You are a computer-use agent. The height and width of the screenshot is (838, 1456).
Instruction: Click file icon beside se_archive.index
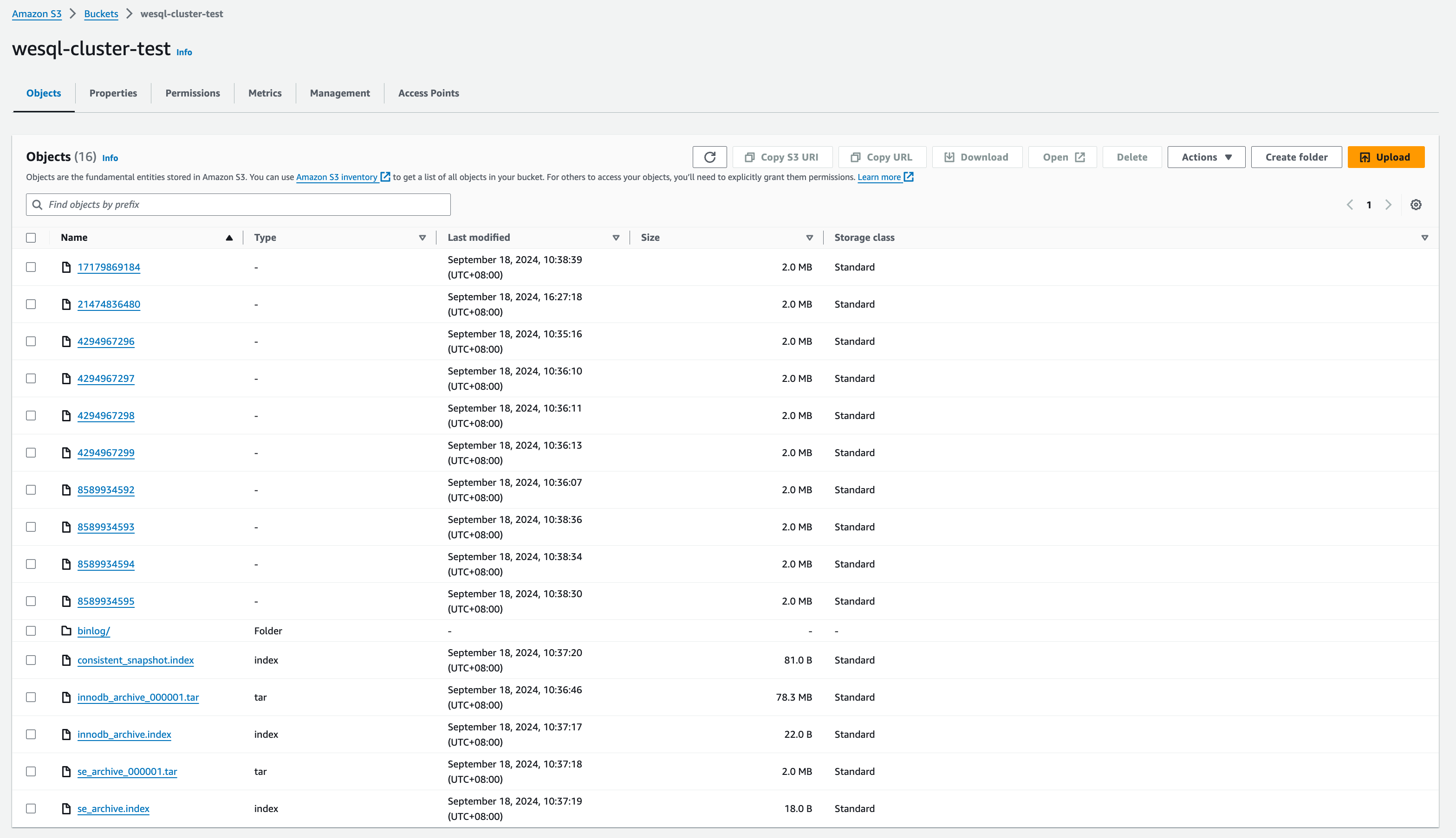(x=66, y=809)
